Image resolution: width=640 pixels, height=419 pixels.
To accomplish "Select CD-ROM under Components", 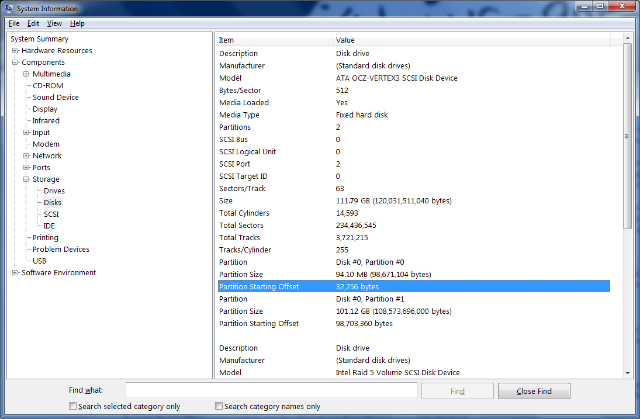I will tap(48, 86).
